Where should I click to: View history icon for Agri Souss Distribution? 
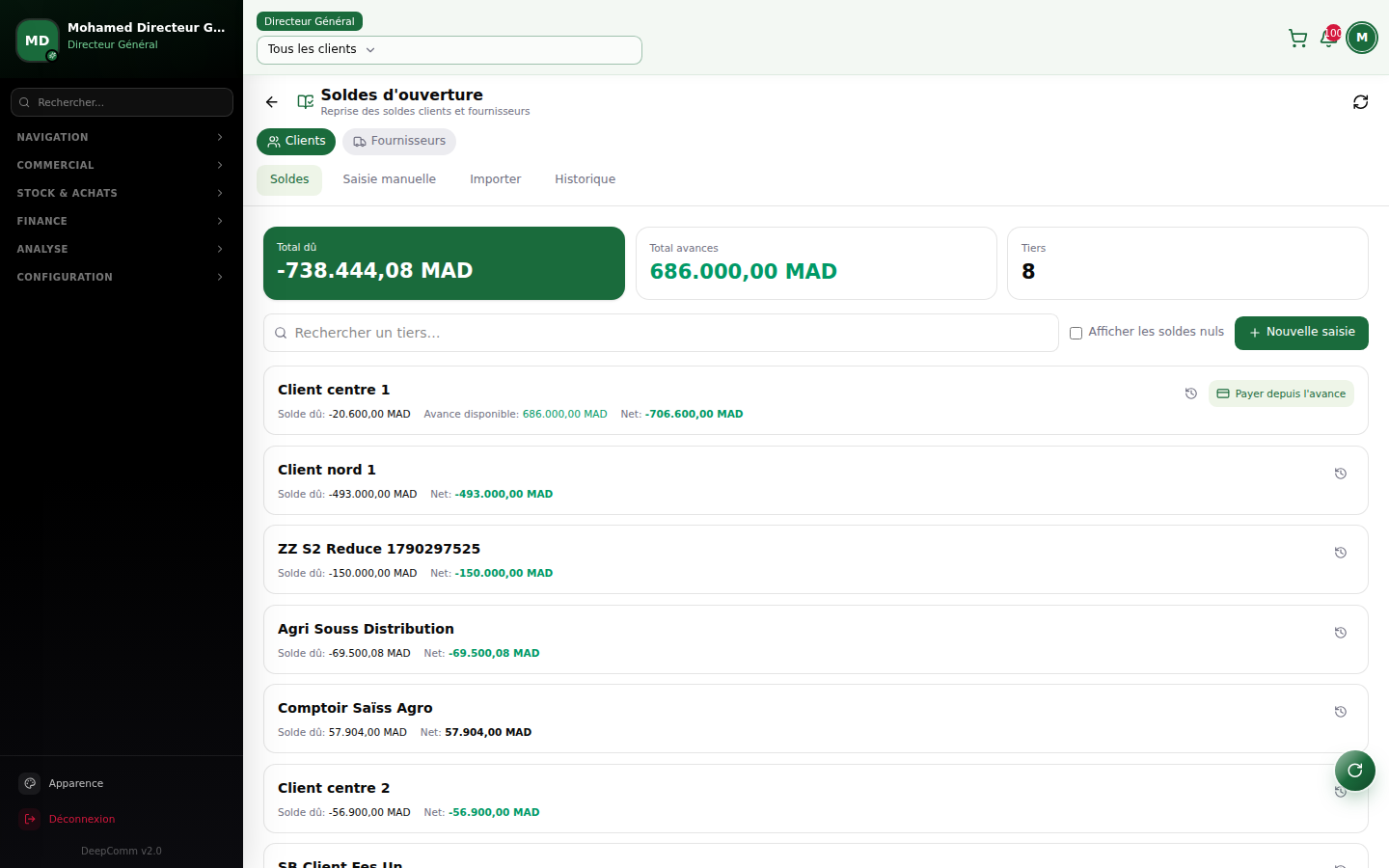[1341, 633]
